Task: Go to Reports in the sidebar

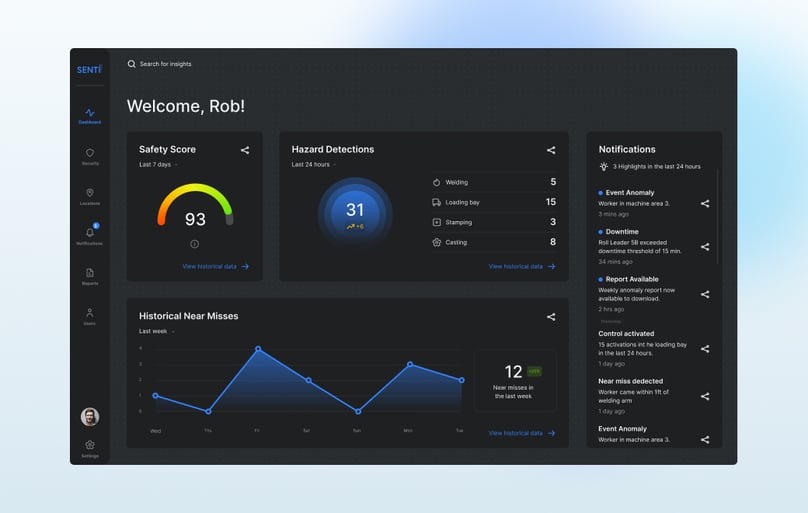Action: [x=90, y=277]
